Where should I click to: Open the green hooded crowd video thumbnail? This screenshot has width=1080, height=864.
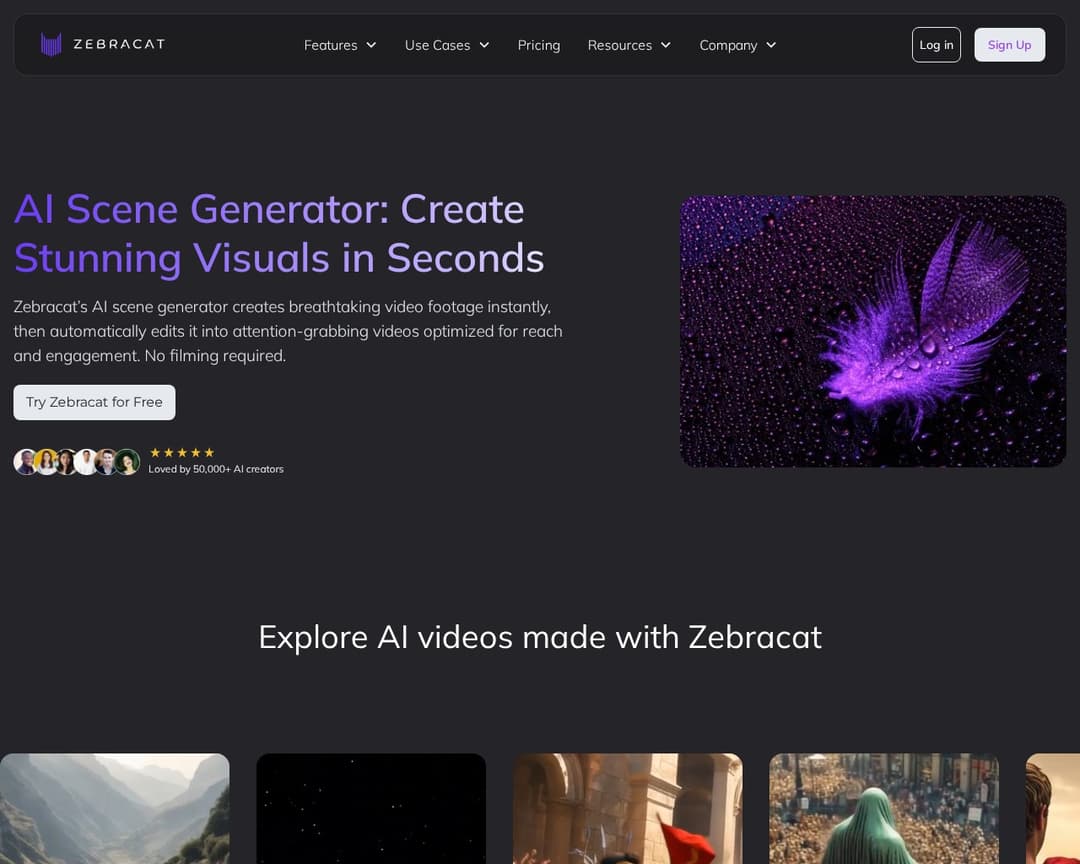coord(884,808)
